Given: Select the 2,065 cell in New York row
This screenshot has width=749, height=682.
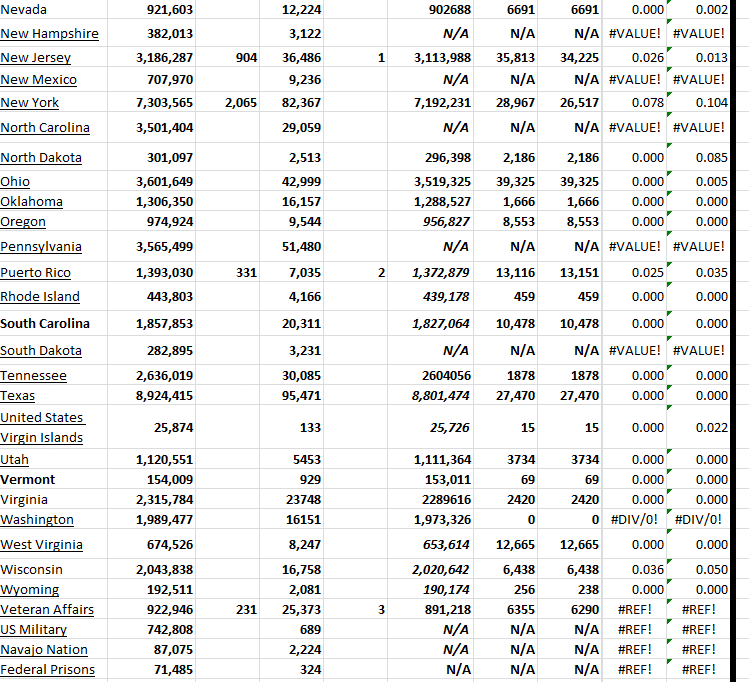Looking at the screenshot, I should point(227,103).
